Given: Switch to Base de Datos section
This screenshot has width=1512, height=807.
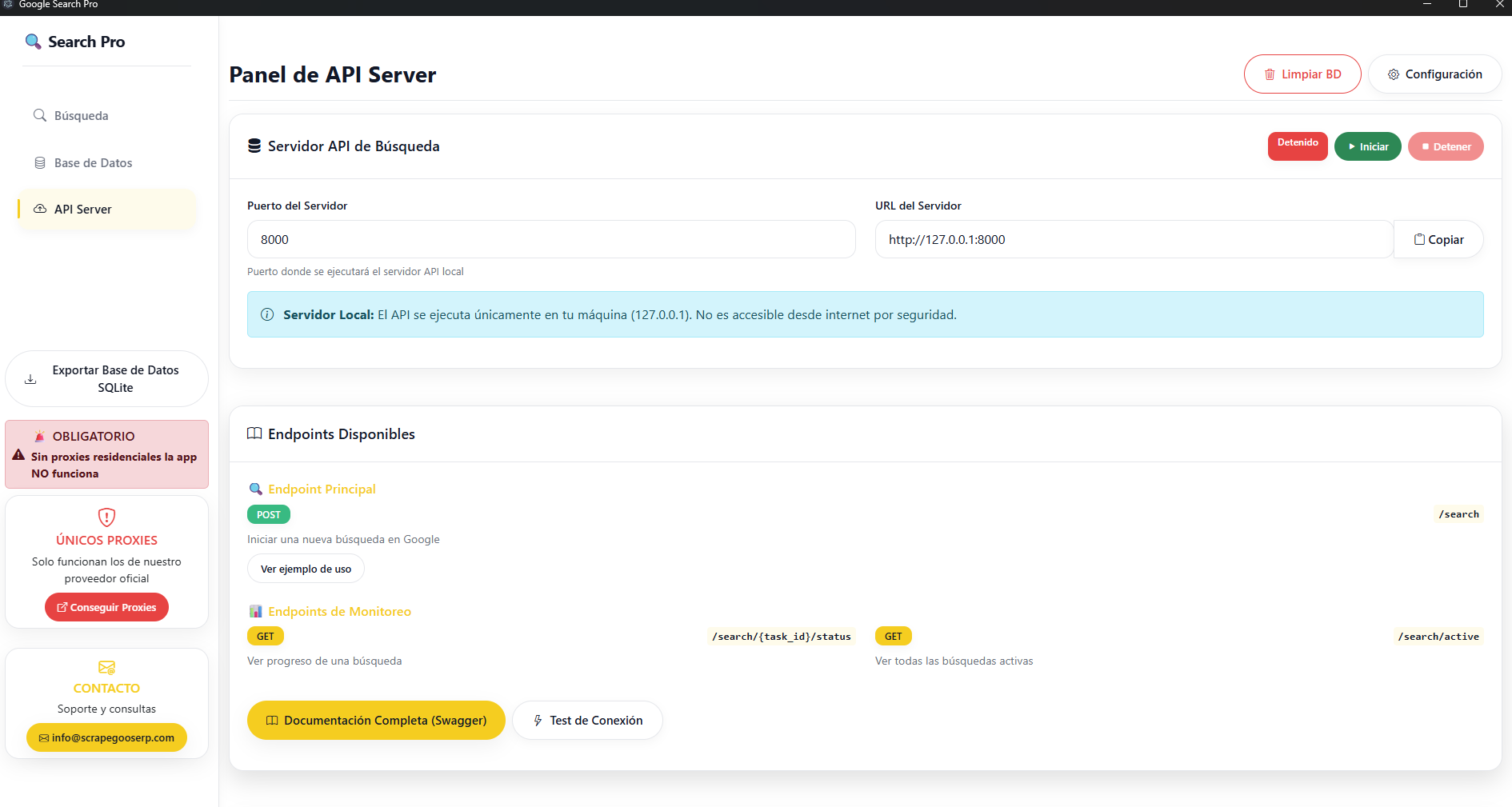Looking at the screenshot, I should pyautogui.click(x=93, y=163).
